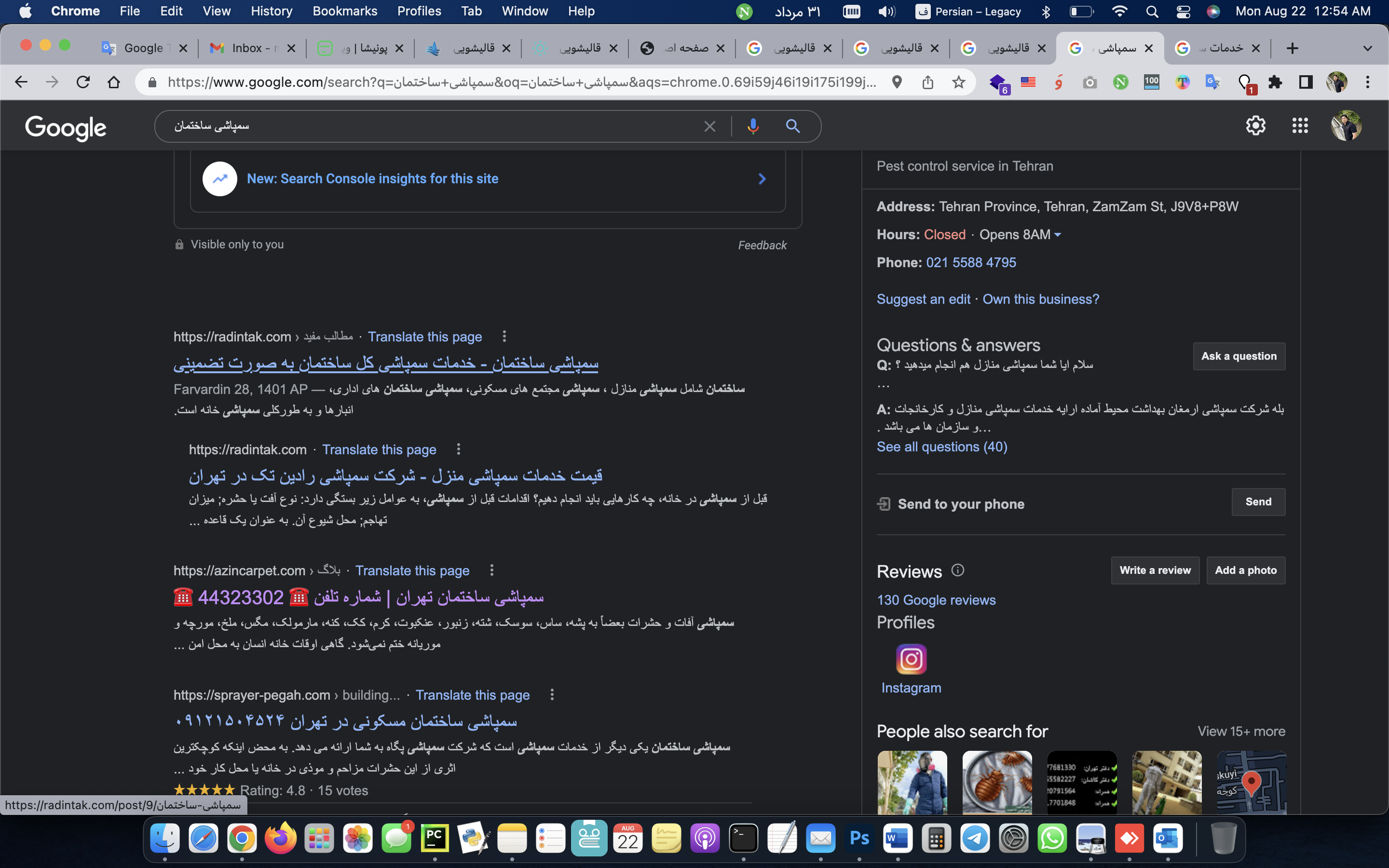Open the Chrome extensions puzzle icon
Screen dimensions: 1389x868
1275,82
